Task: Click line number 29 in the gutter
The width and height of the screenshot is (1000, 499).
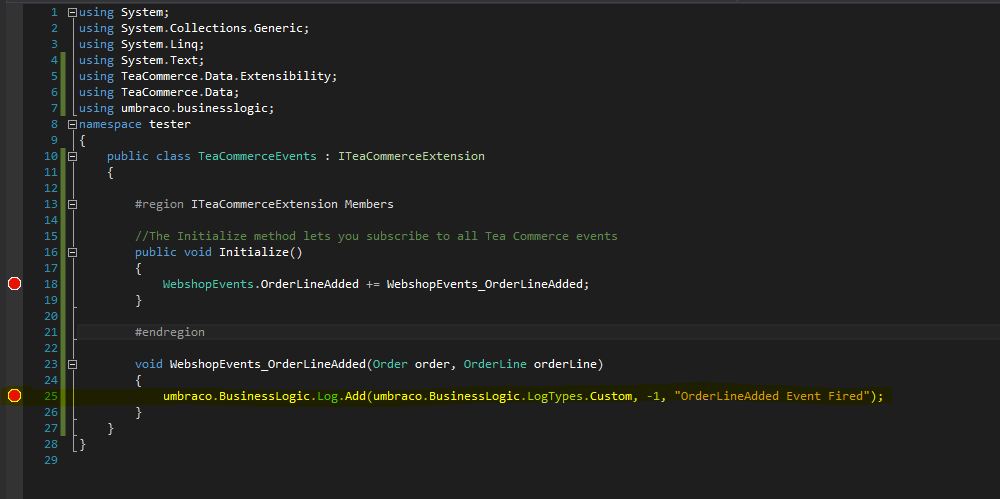Action: click(51, 459)
